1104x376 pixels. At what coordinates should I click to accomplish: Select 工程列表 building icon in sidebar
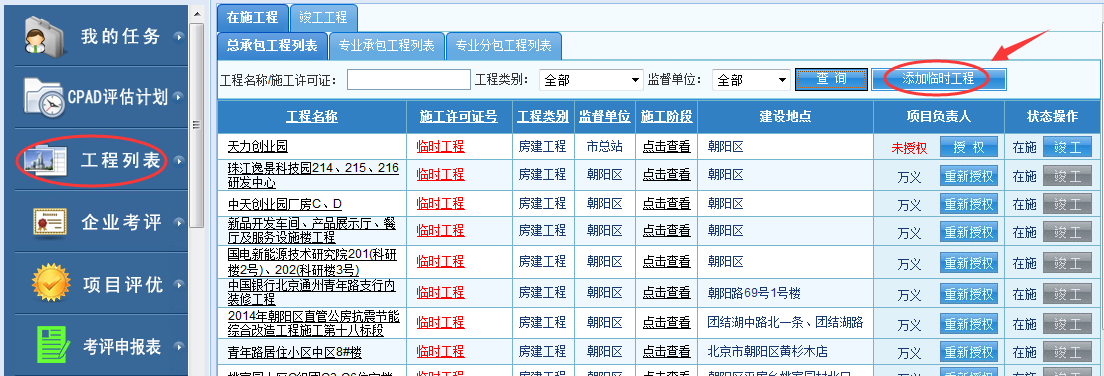[45, 161]
